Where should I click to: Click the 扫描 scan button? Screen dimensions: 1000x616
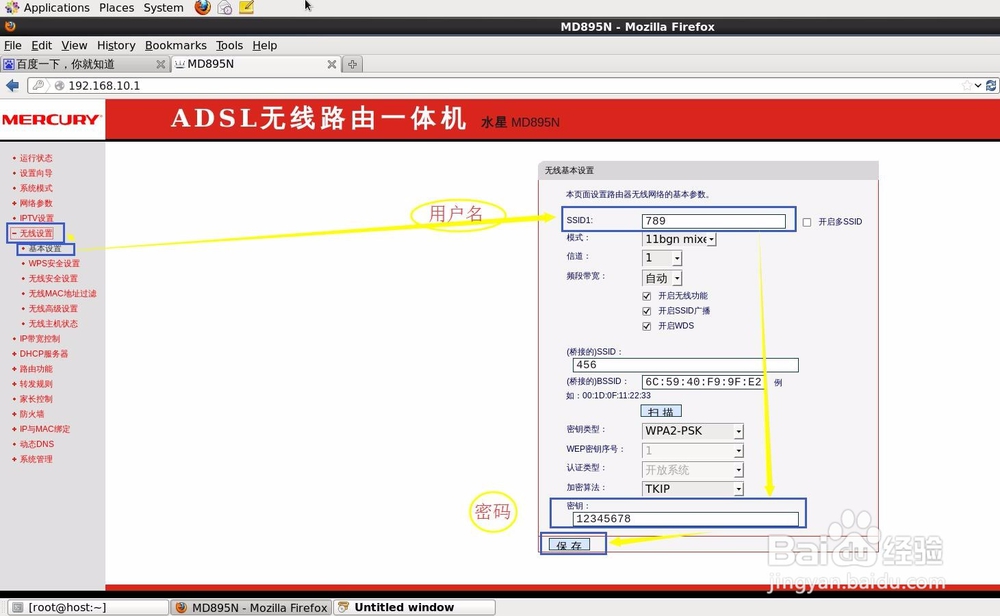point(660,411)
